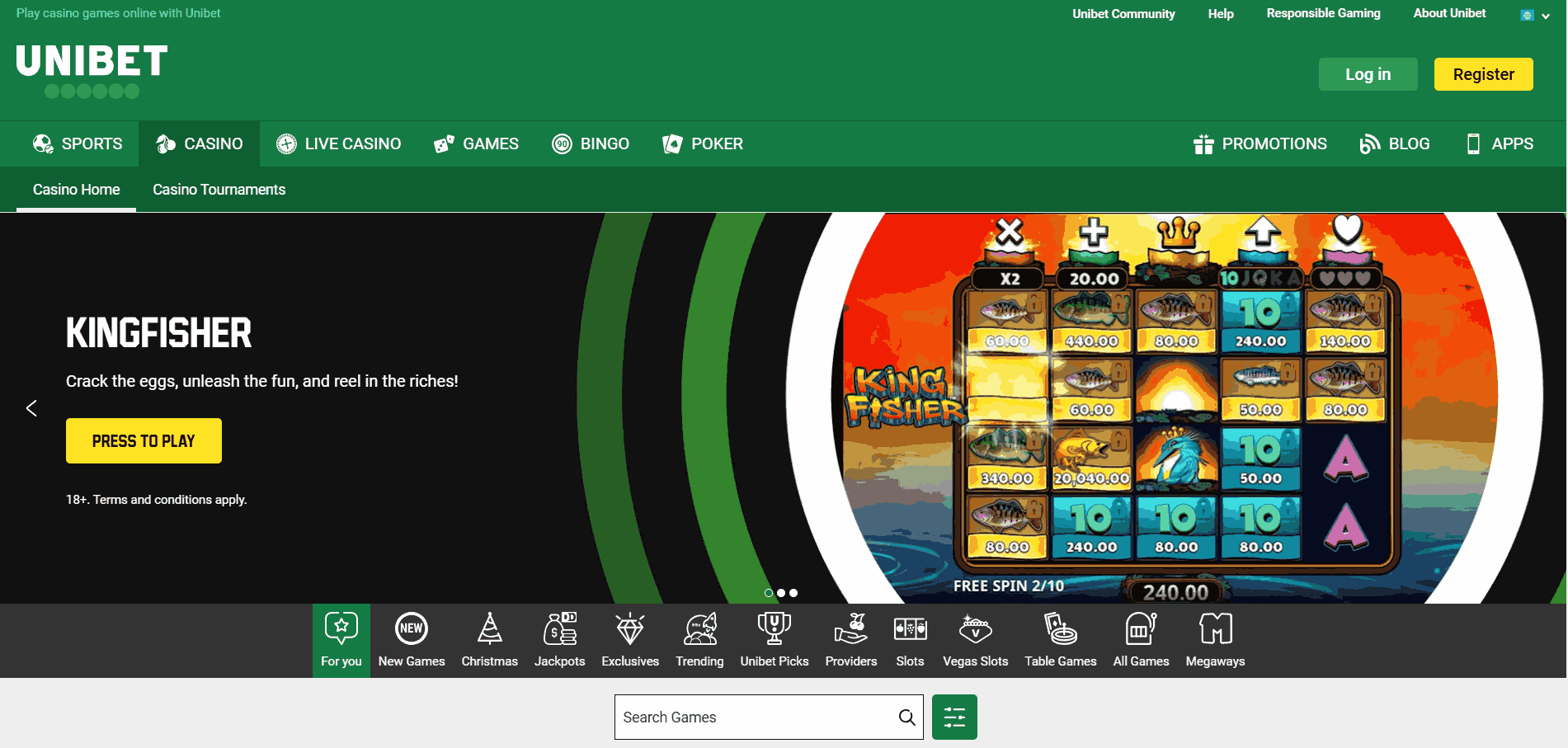Image resolution: width=1568 pixels, height=748 pixels.
Task: Open the Live Casino section
Action: click(338, 143)
